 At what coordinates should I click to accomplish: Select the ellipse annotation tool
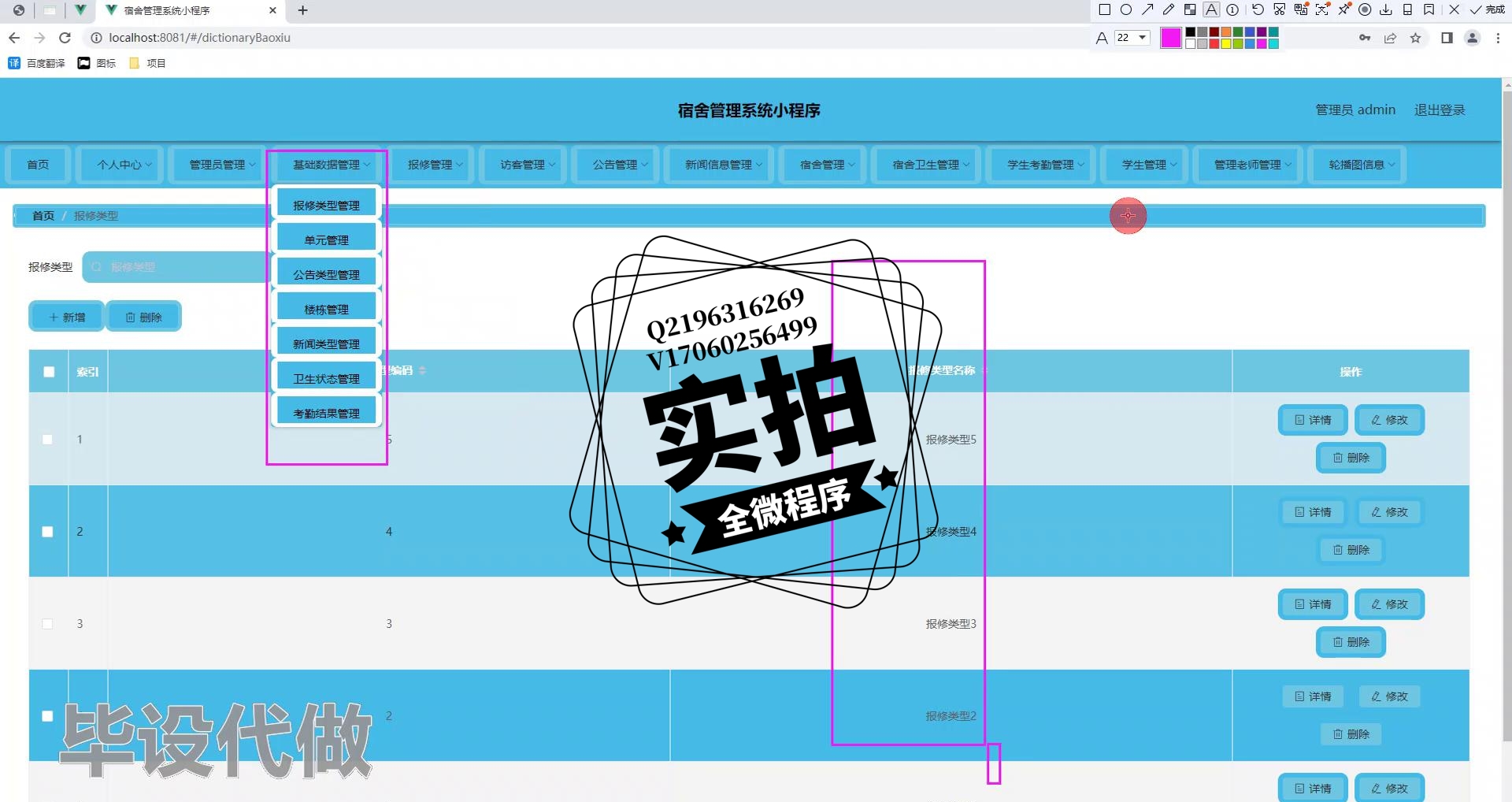point(1126,10)
